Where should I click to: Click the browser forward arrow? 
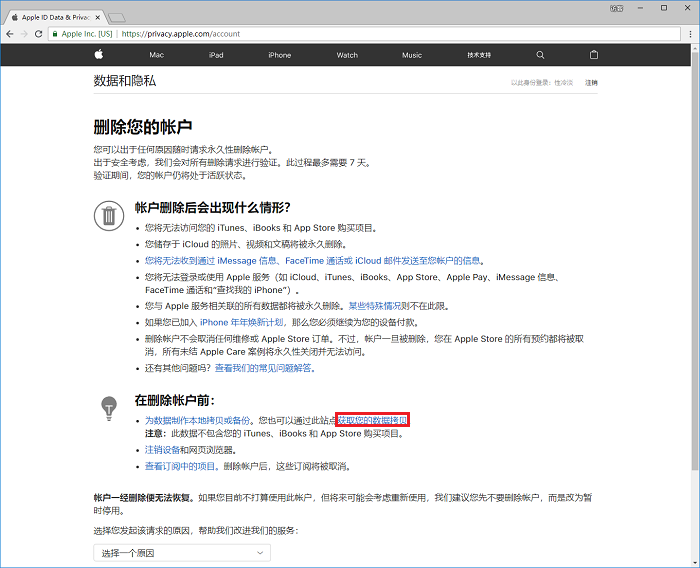point(24,34)
